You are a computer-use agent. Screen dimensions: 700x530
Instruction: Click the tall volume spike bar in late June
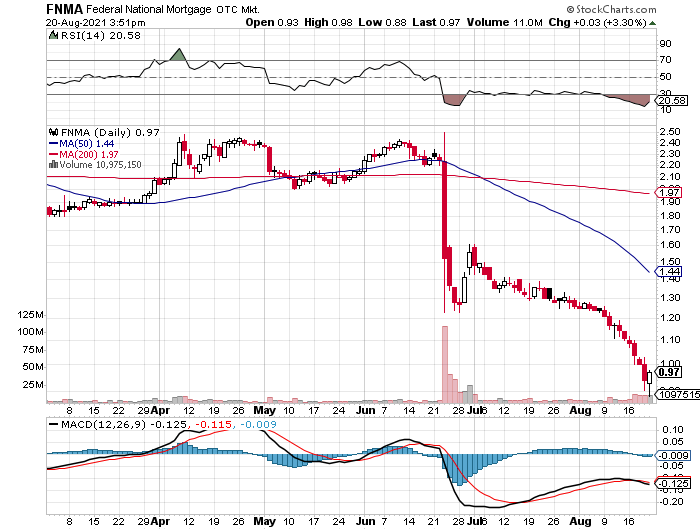pos(445,364)
